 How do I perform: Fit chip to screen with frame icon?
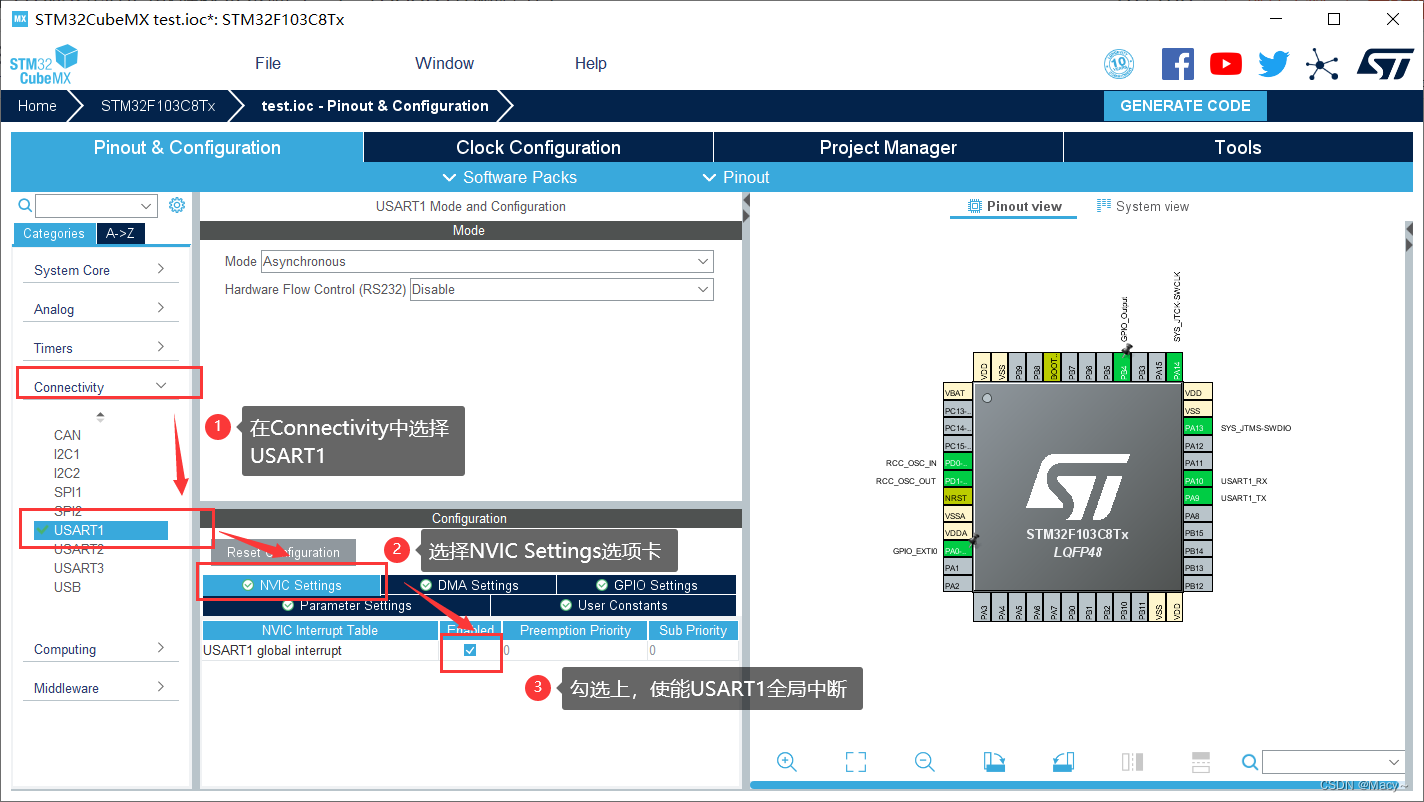tap(856, 762)
